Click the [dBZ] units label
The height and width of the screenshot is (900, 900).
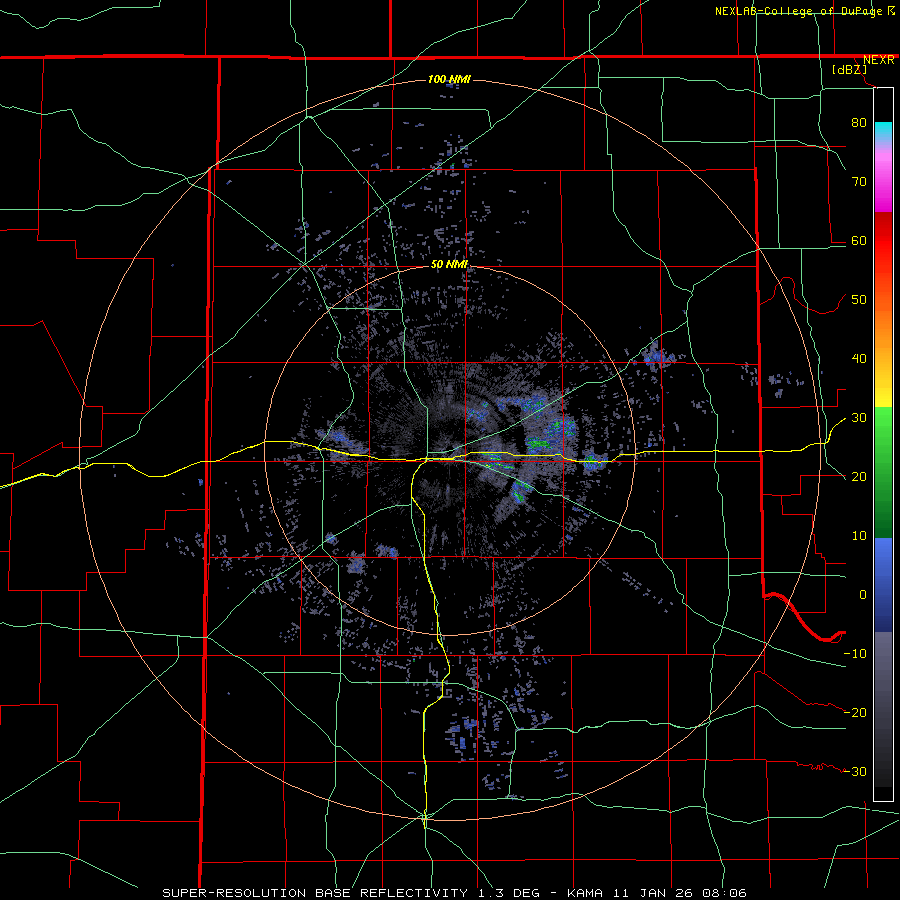coord(849,70)
